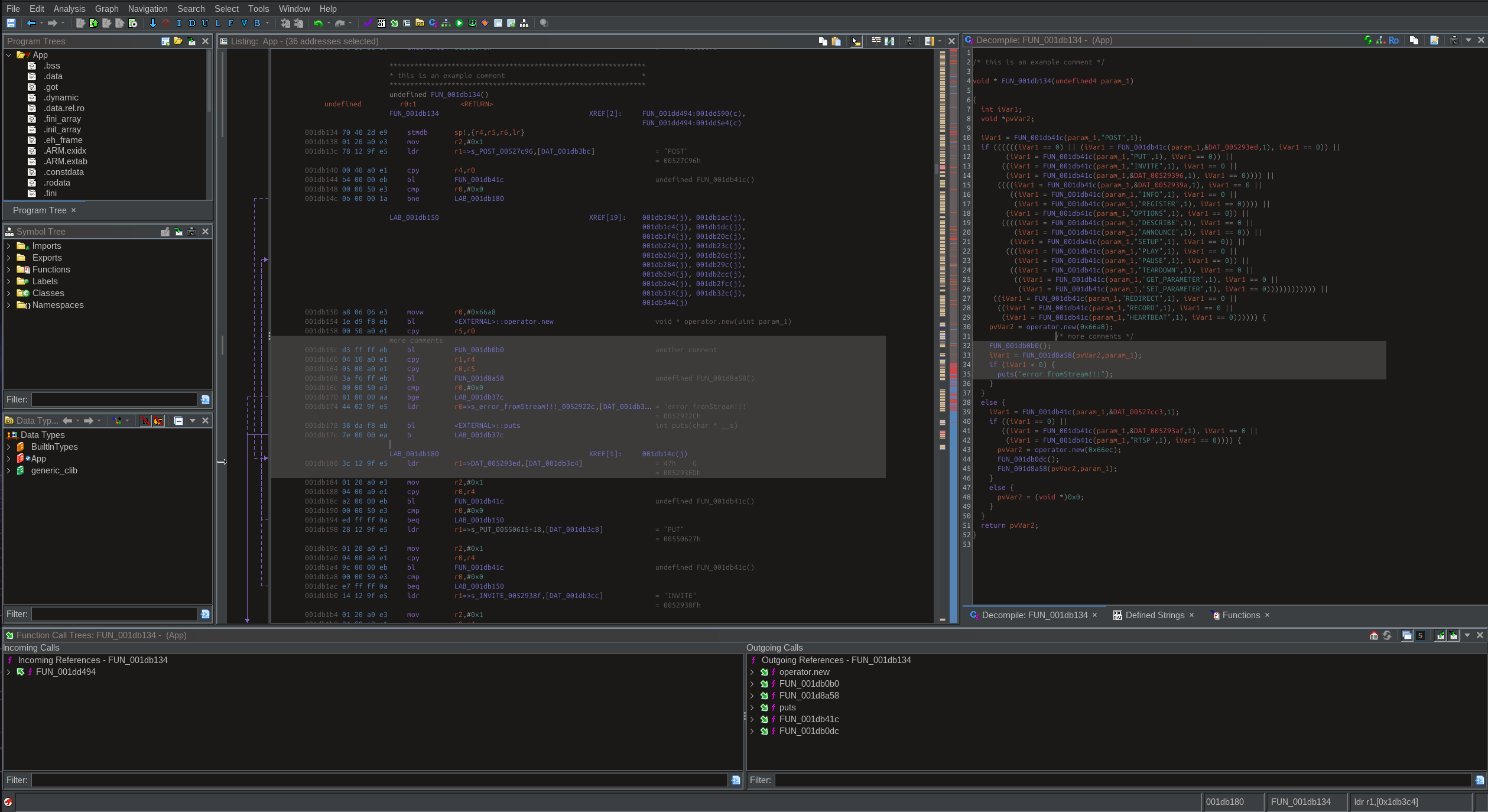Viewport: 1488px width, 812px height.
Task: Select FUN_001dd494 in Incoming Calls
Action: coord(66,672)
